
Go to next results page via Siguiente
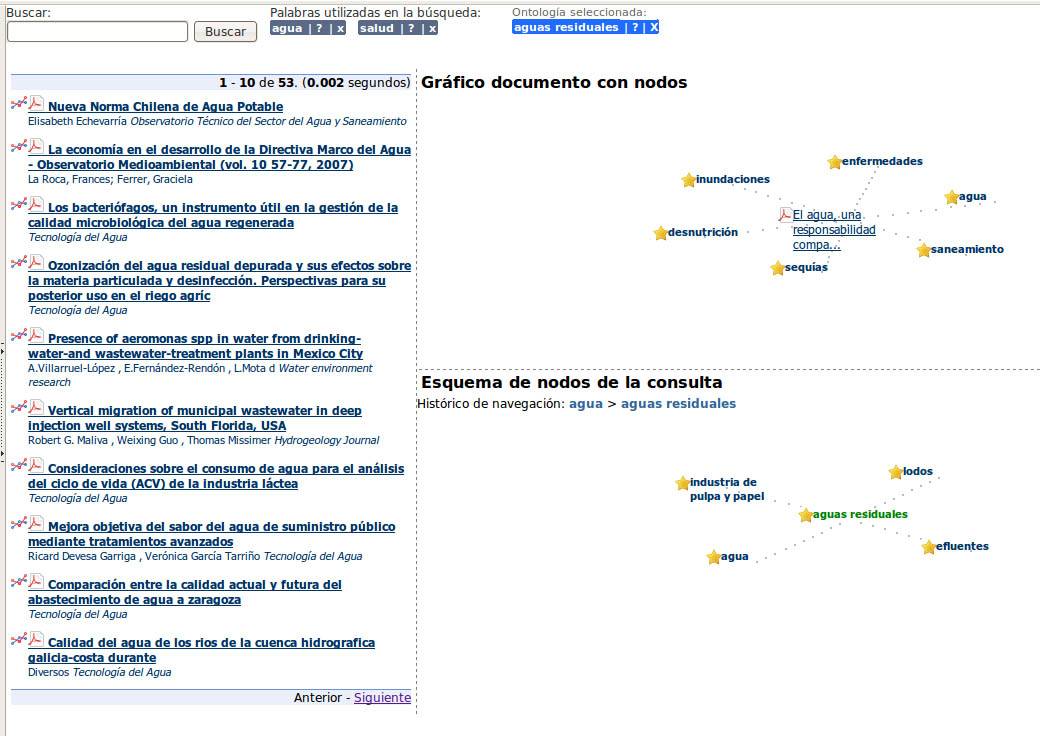382,698
